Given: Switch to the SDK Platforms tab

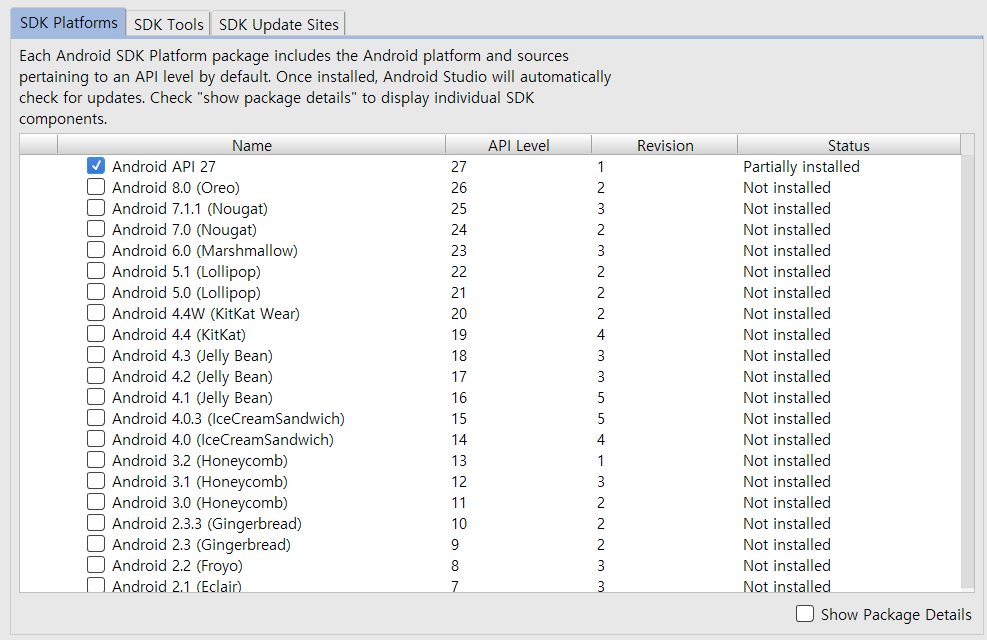Looking at the screenshot, I should 69,23.
